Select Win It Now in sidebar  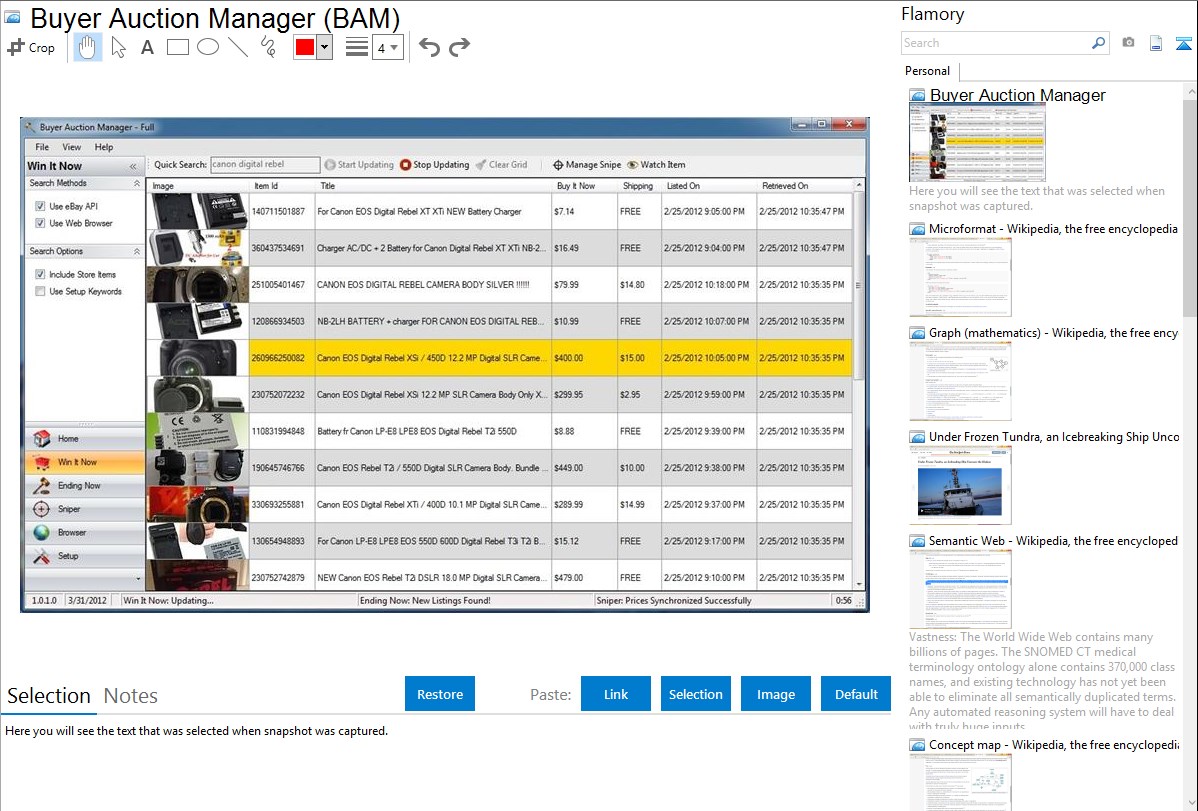(x=85, y=462)
